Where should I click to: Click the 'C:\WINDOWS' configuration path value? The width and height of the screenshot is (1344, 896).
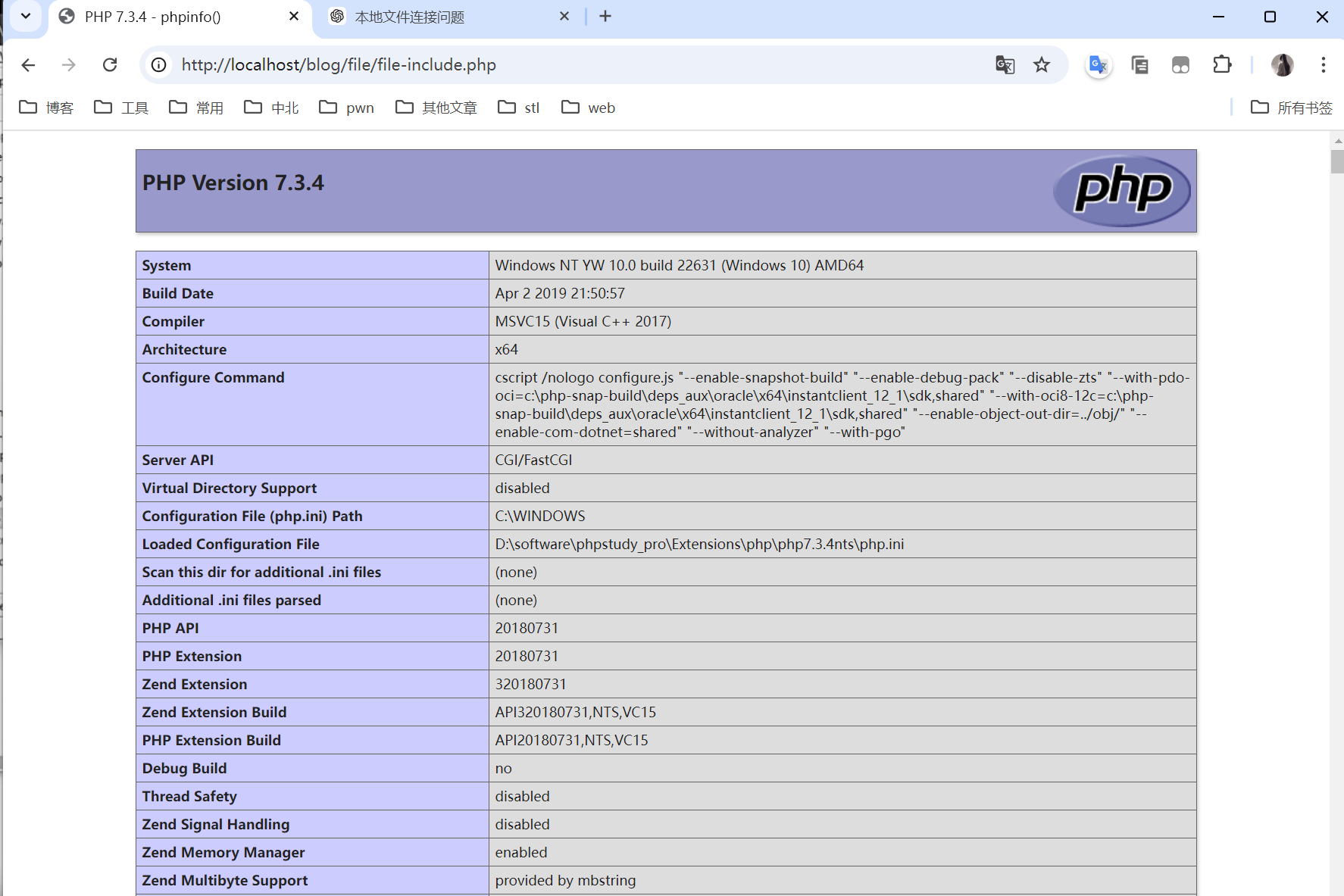coord(540,516)
